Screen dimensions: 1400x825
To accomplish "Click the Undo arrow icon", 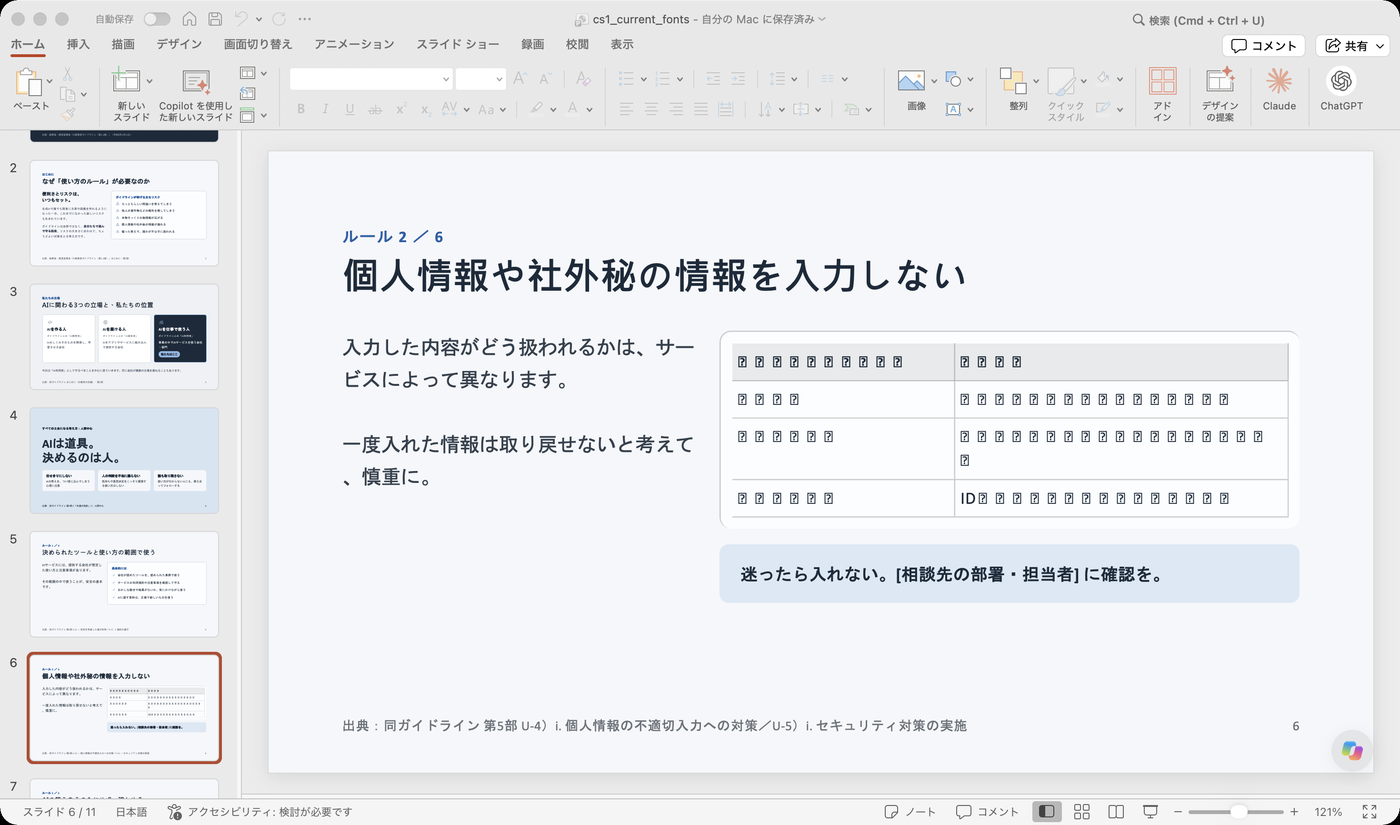I will [241, 19].
